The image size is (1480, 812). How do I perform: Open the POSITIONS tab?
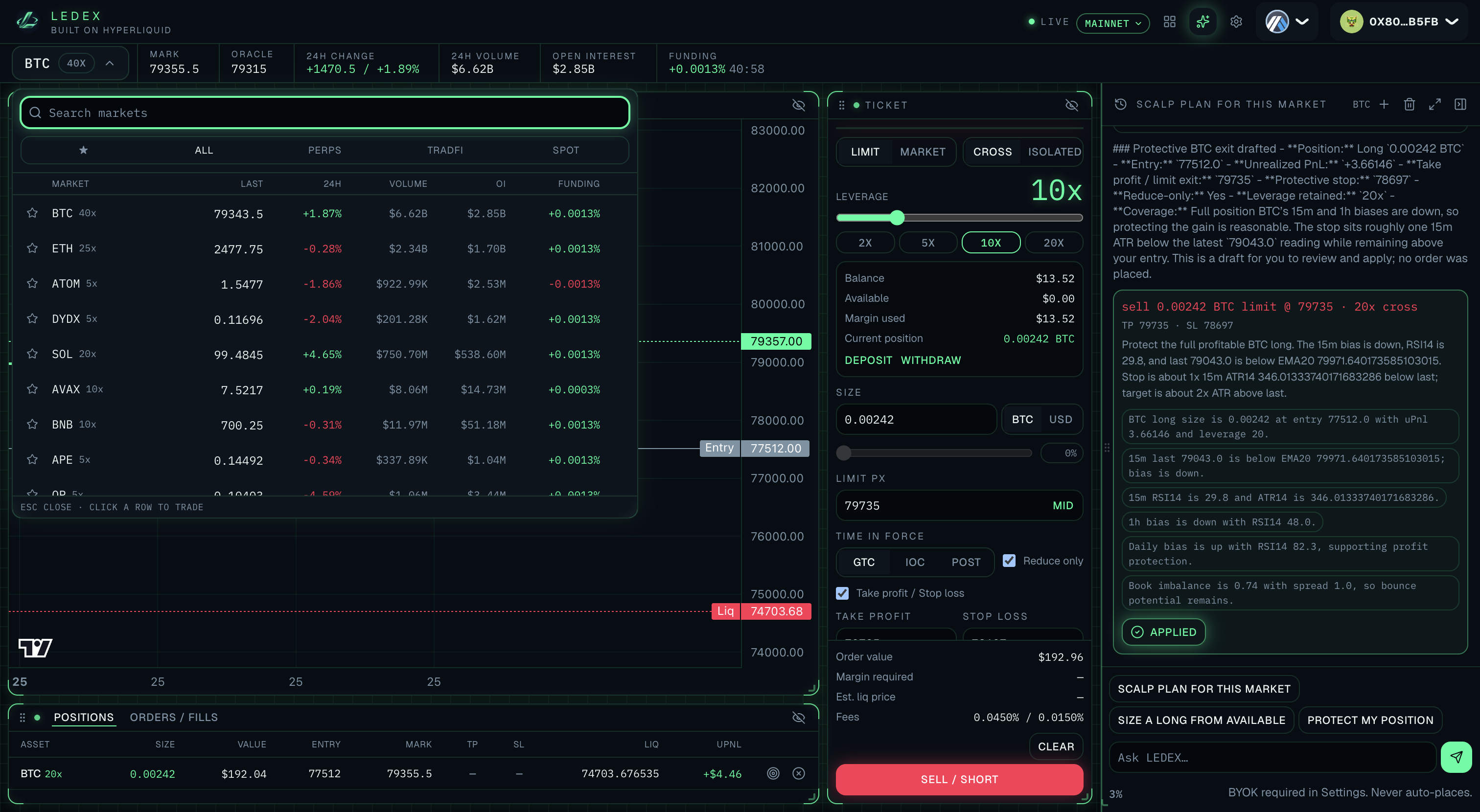point(84,717)
